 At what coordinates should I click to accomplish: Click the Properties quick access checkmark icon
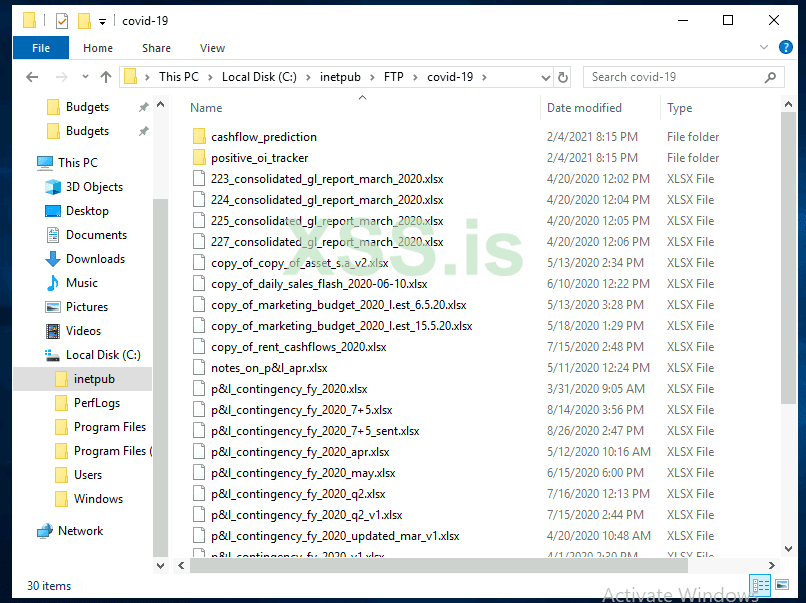62,21
